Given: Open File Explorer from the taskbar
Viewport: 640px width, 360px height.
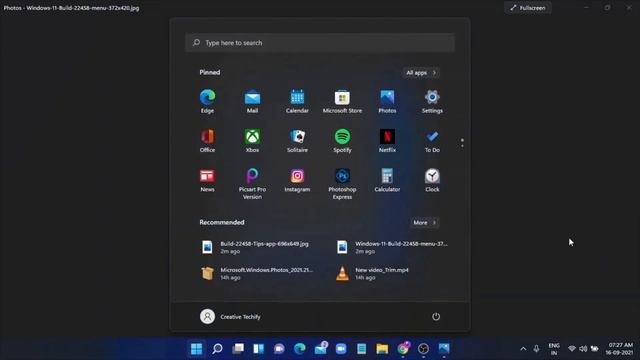Looking at the screenshot, I should point(382,349).
